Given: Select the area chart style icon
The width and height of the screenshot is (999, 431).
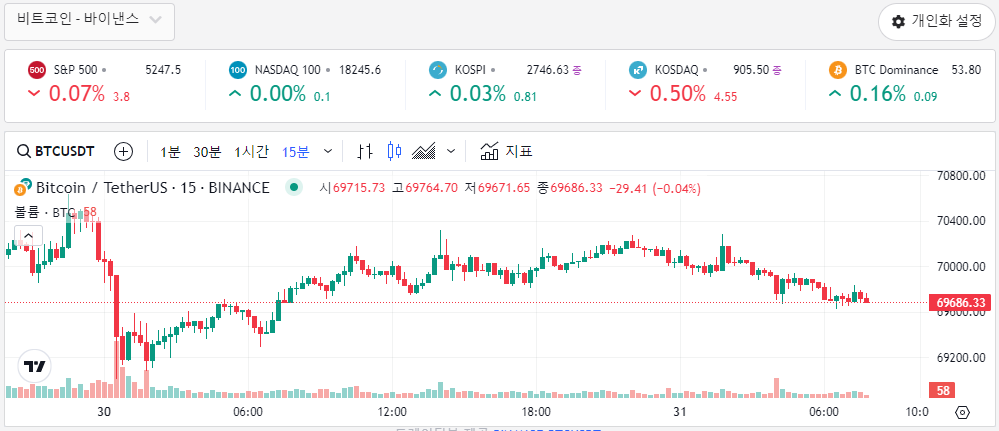Looking at the screenshot, I should tap(424, 152).
